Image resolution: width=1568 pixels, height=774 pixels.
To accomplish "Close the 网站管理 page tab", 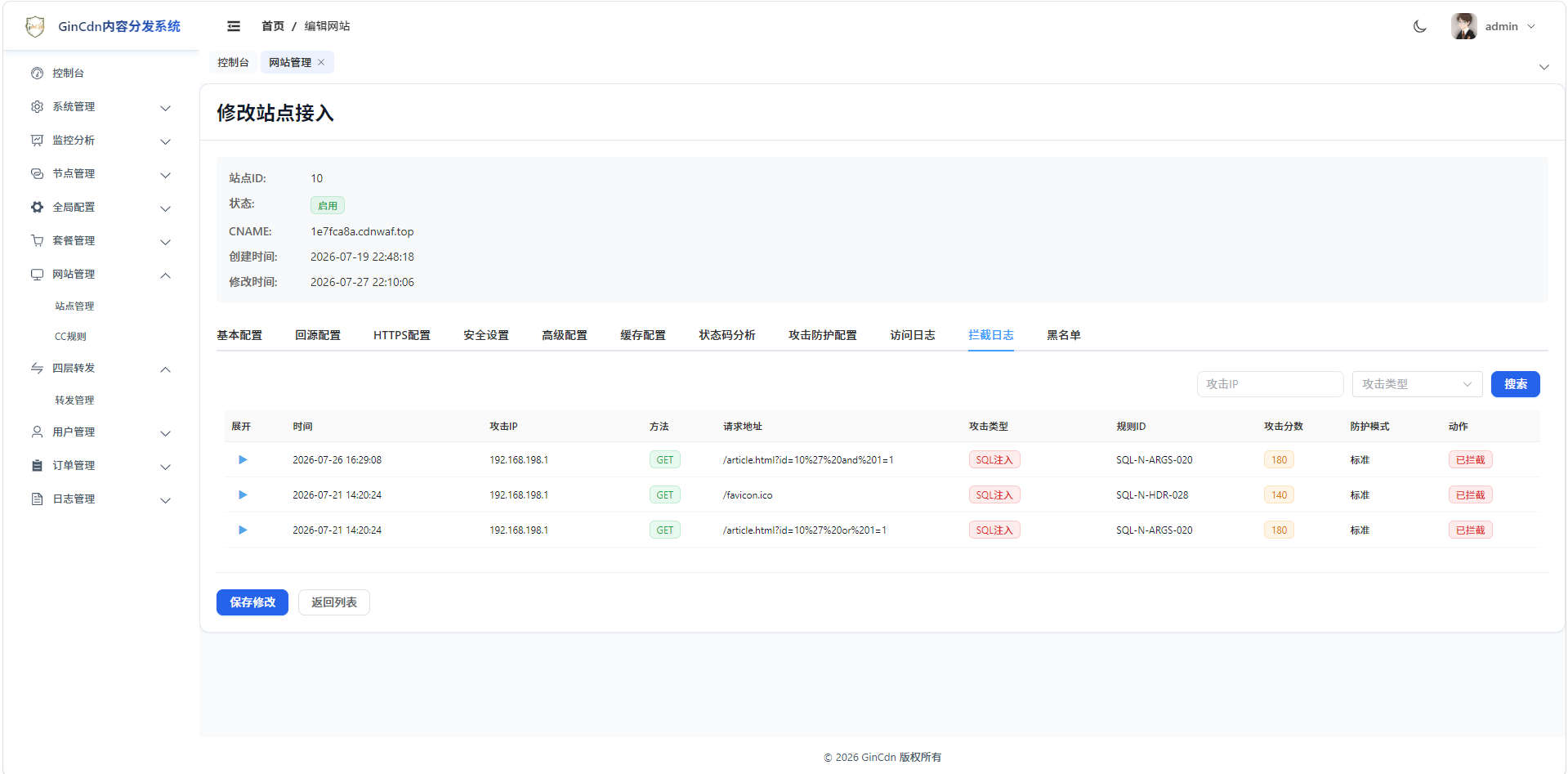I will [x=321, y=62].
